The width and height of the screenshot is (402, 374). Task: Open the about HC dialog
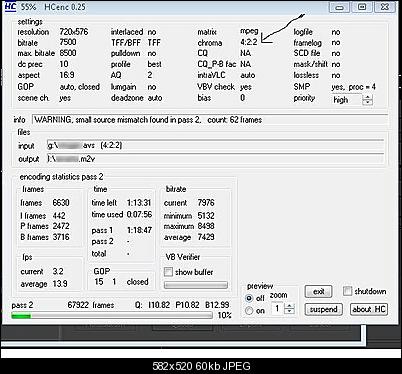click(x=369, y=309)
